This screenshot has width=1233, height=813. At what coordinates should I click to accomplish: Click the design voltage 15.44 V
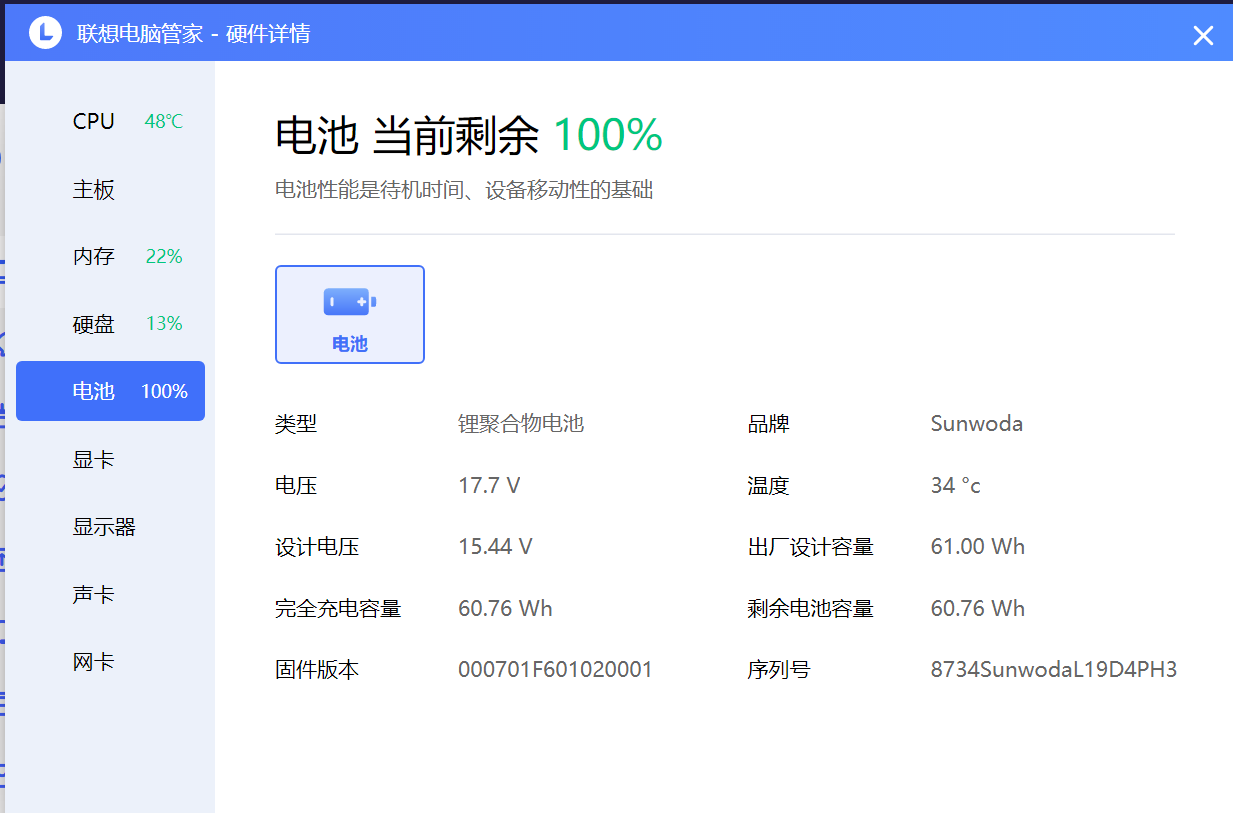pyautogui.click(x=495, y=547)
